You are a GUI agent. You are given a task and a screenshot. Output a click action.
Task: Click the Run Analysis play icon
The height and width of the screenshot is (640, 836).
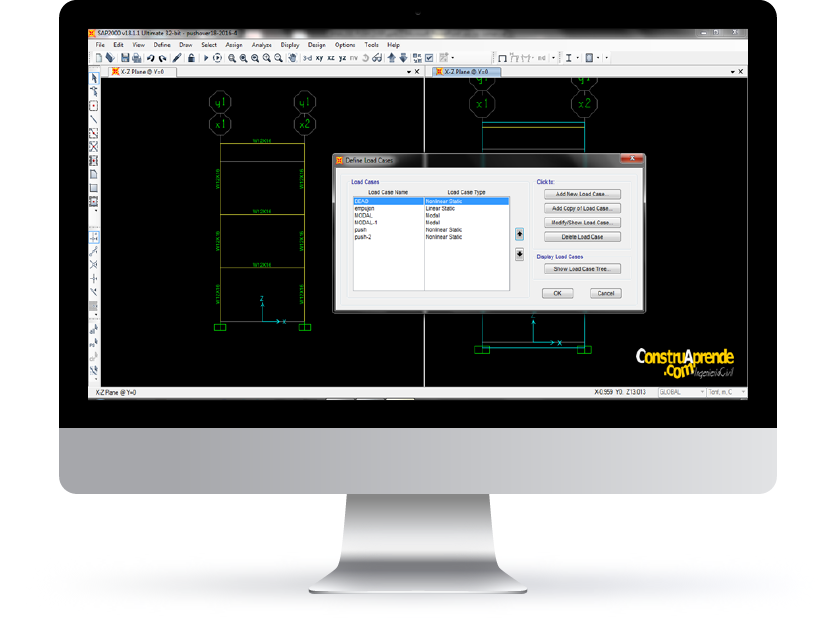tap(206, 58)
